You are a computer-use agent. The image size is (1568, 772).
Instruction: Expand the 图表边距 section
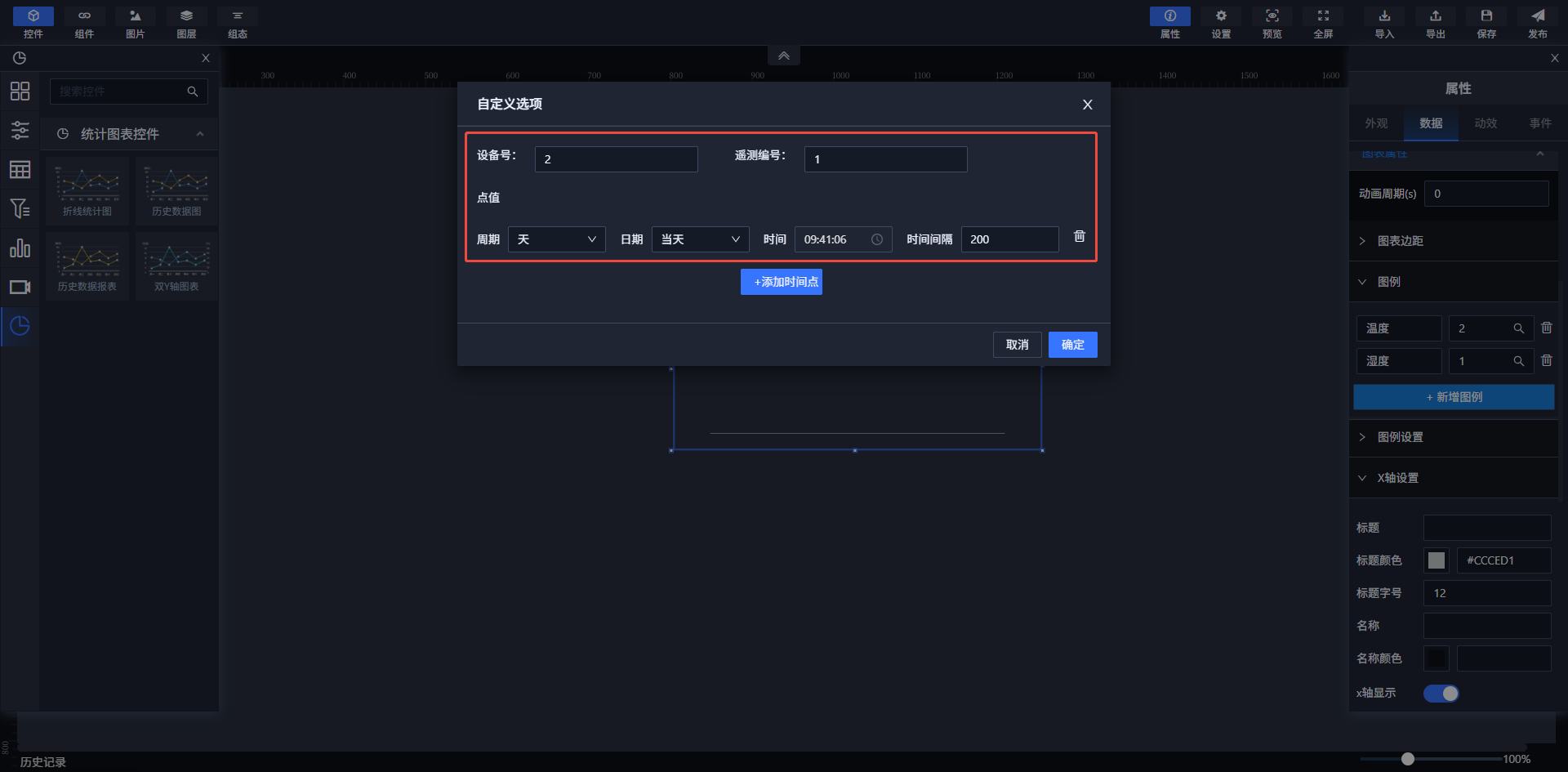[1454, 241]
